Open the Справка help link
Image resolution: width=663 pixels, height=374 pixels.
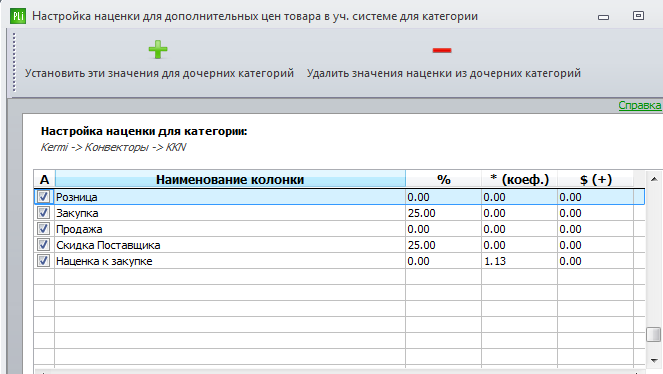point(639,105)
